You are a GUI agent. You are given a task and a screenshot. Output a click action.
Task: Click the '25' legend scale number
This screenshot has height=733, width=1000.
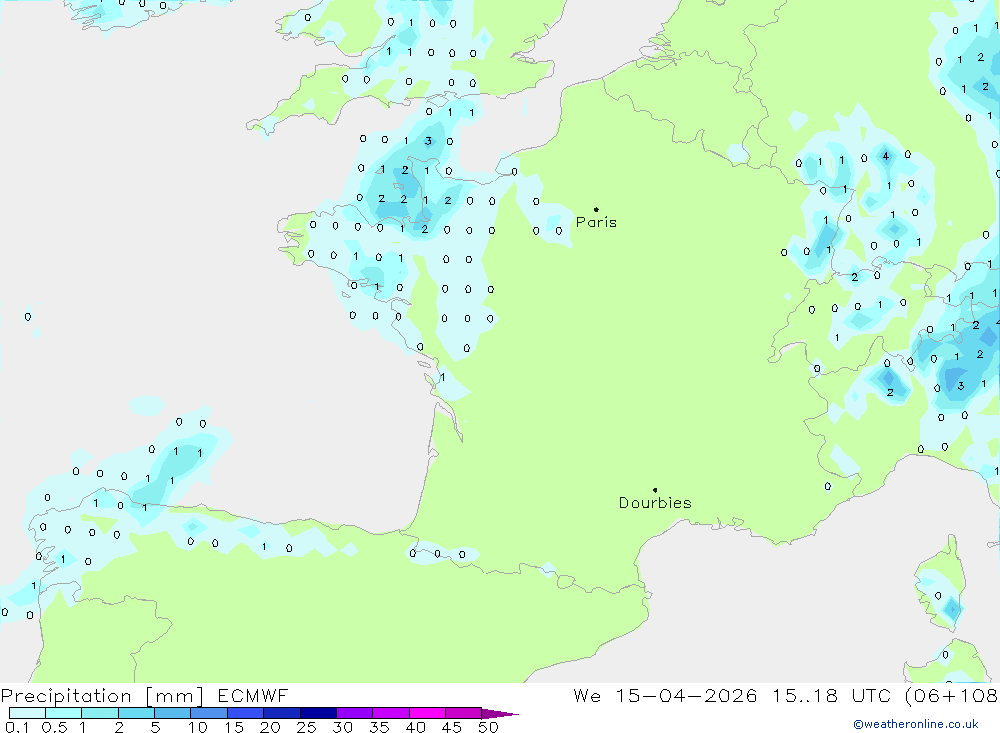click(307, 727)
